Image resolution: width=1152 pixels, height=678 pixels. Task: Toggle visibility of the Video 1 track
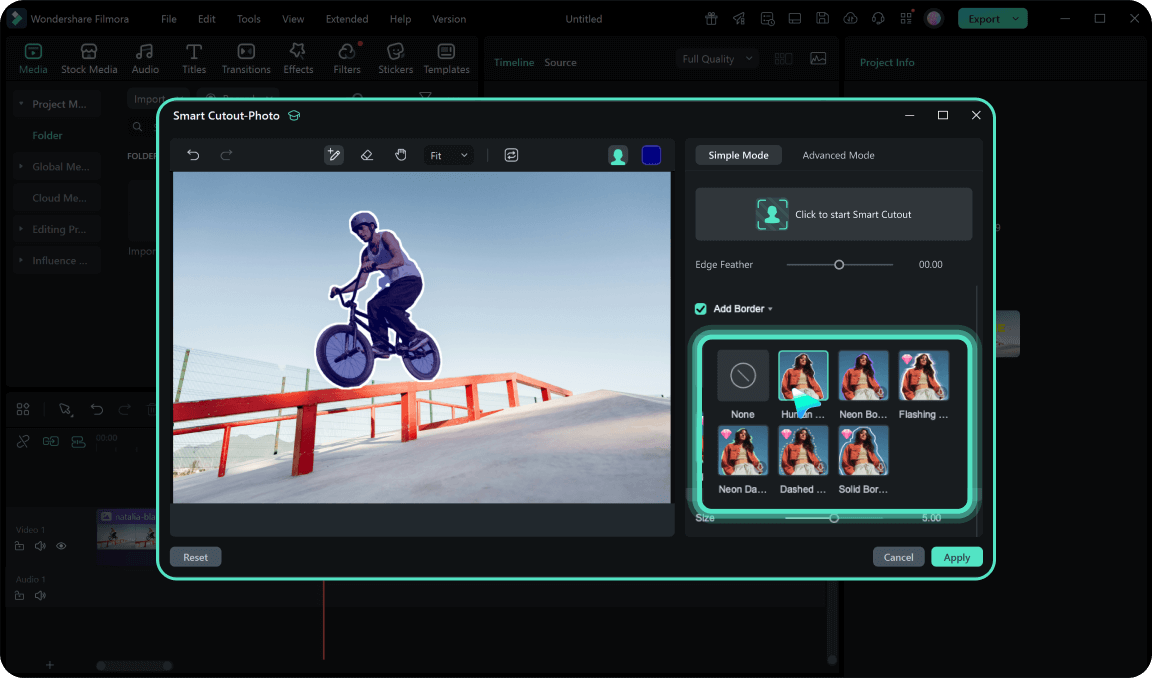61,545
